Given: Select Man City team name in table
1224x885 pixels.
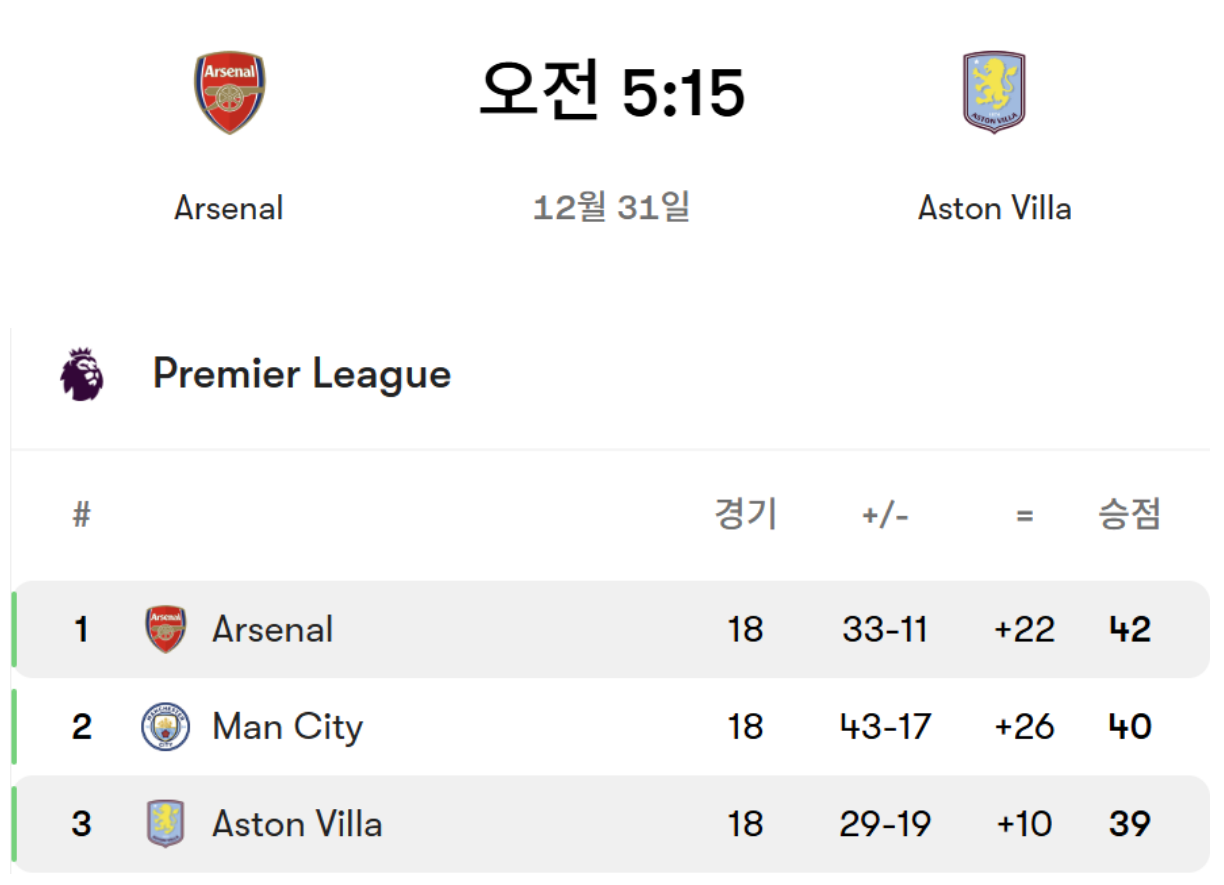Looking at the screenshot, I should coord(287,726).
